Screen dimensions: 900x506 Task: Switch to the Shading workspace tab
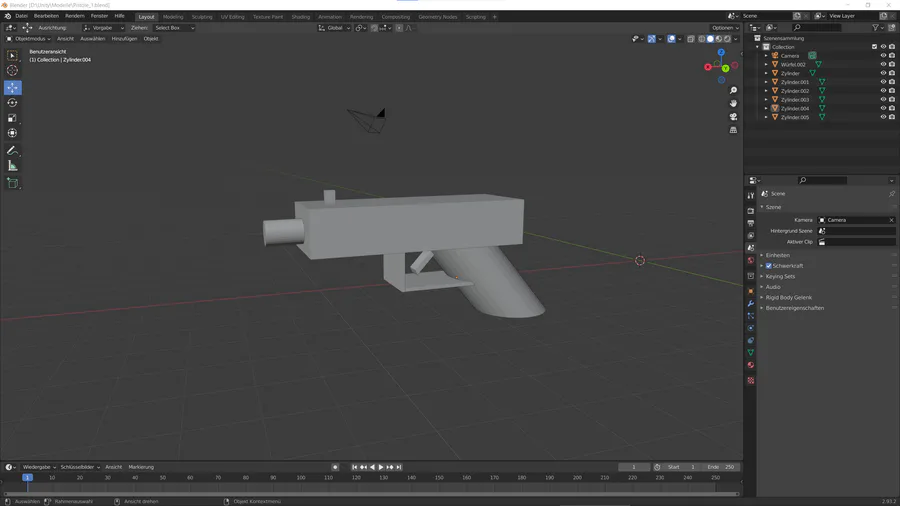[x=300, y=17]
